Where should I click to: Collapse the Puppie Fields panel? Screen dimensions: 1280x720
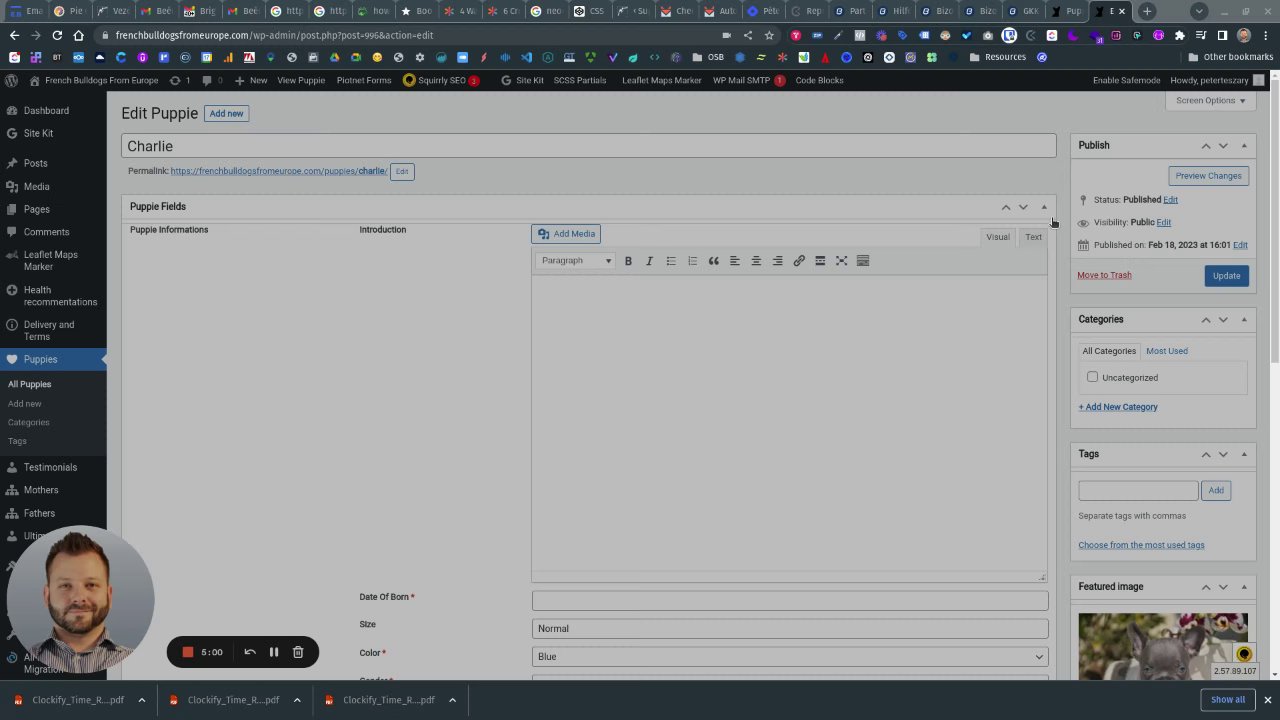[x=1043, y=207]
